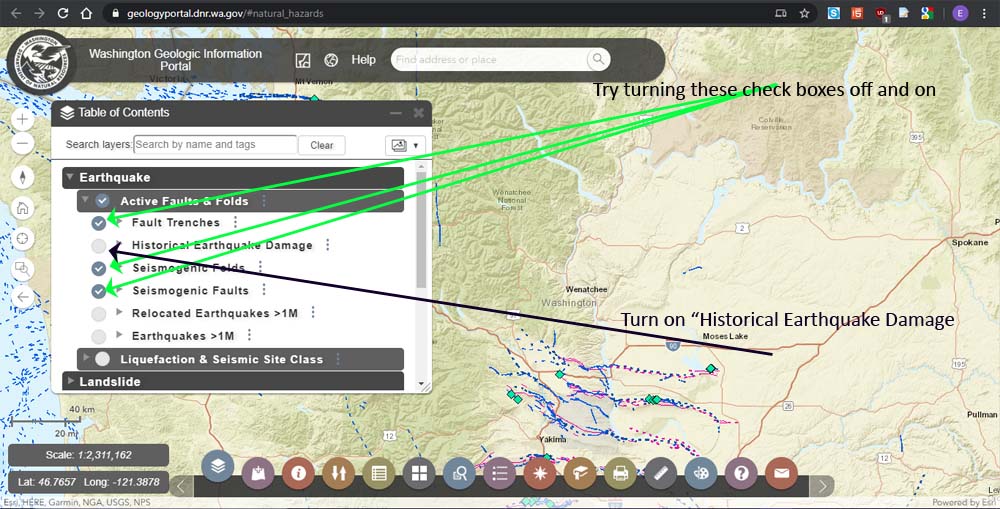Viewport: 1000px width, 509px height.
Task: Turn on Earthquakes >1M layer checkbox
Action: (x=98, y=336)
